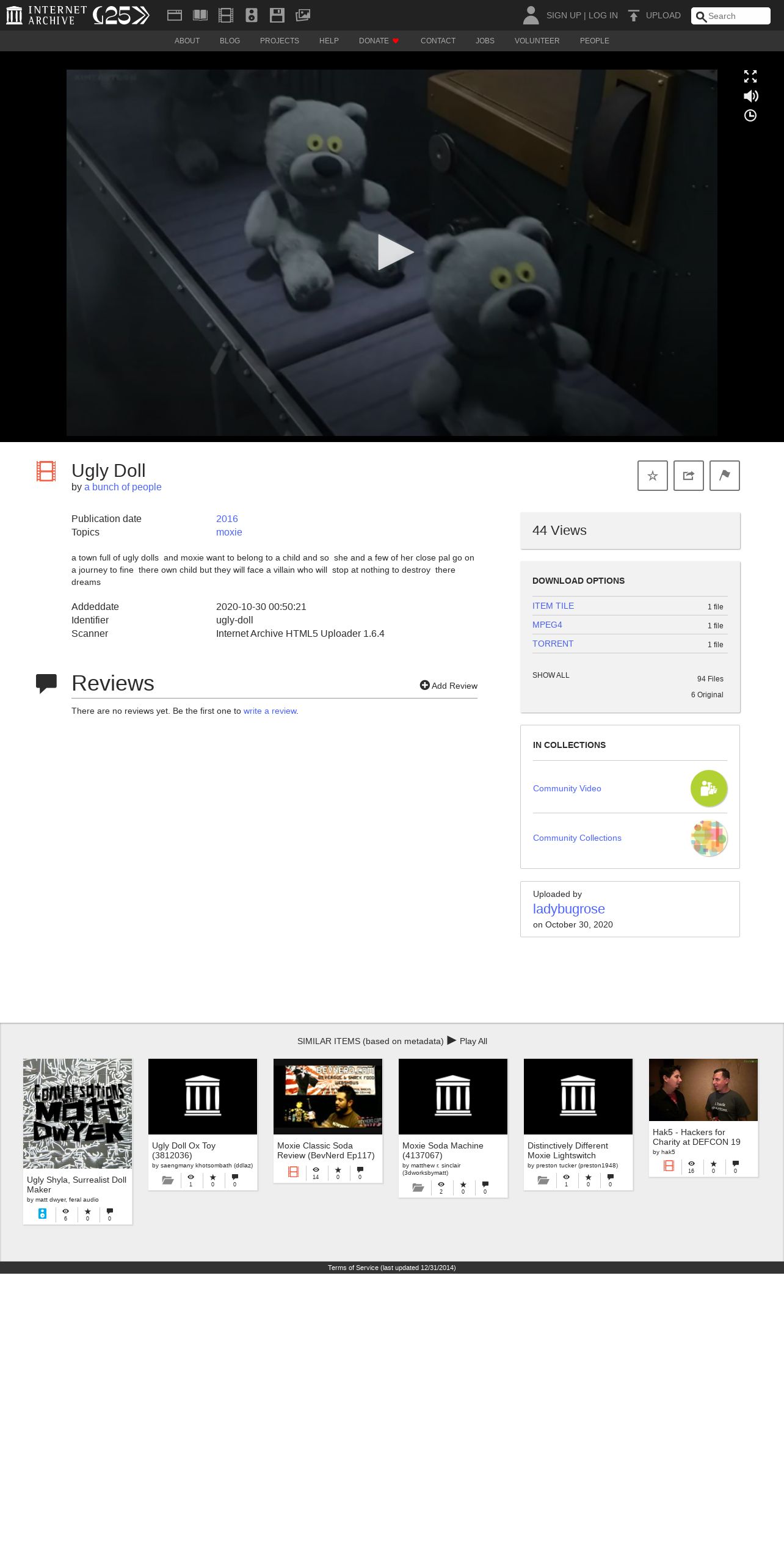
Task: Open the 'a bunch of people' creator link
Action: (123, 487)
